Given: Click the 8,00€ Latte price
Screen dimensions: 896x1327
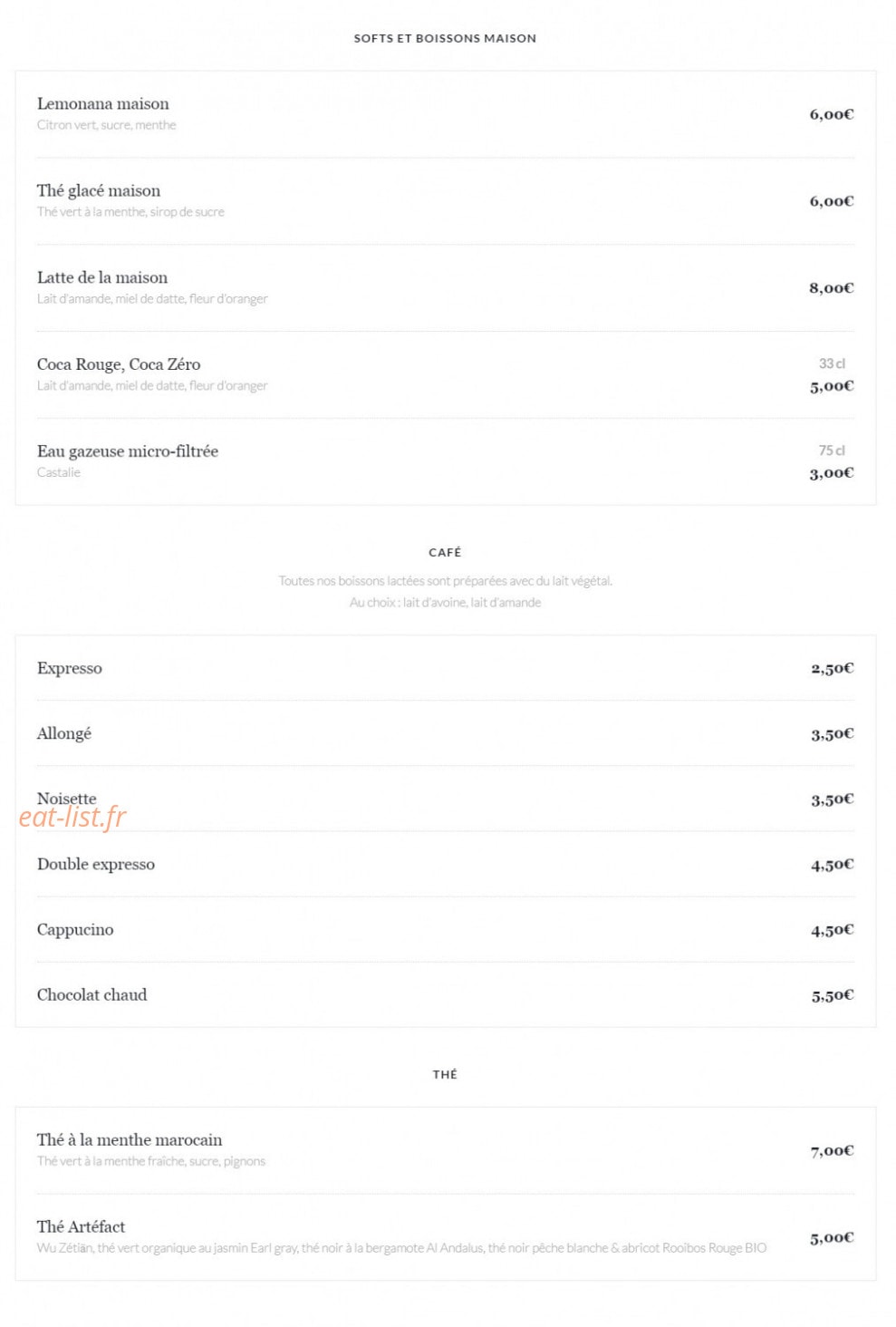Looking at the screenshot, I should [832, 288].
